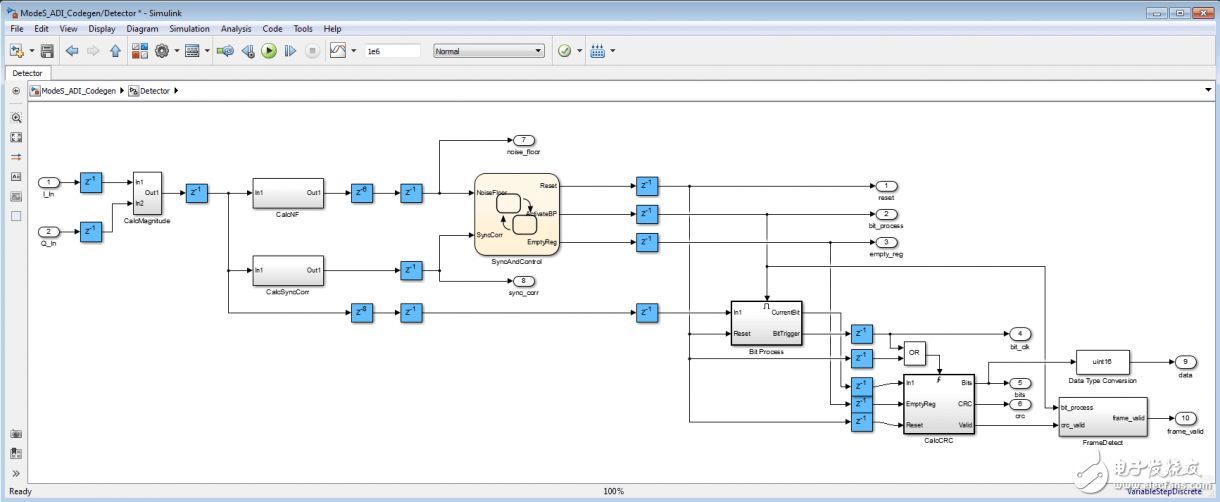Screen dimensions: 1220x502
Task: Open Model Configuration Parameters gear icon
Action: point(161,51)
